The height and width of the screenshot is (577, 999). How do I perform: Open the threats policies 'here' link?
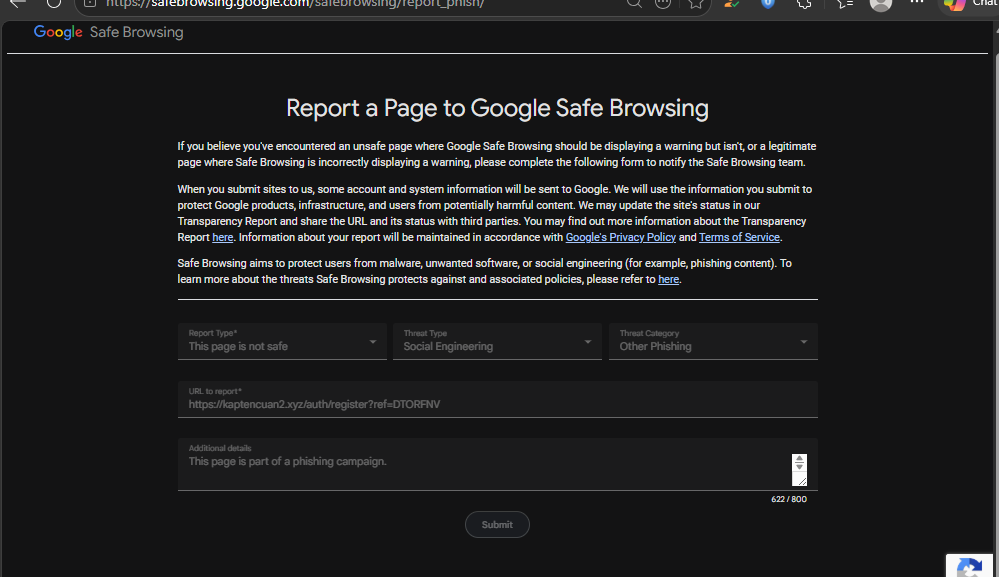point(668,280)
